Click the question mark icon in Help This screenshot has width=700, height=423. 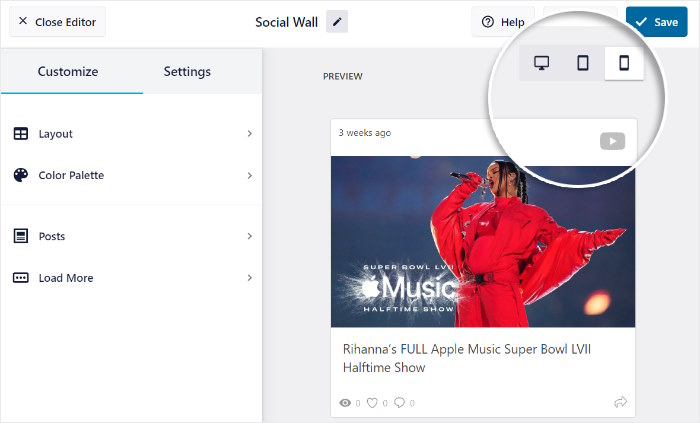[x=488, y=22]
